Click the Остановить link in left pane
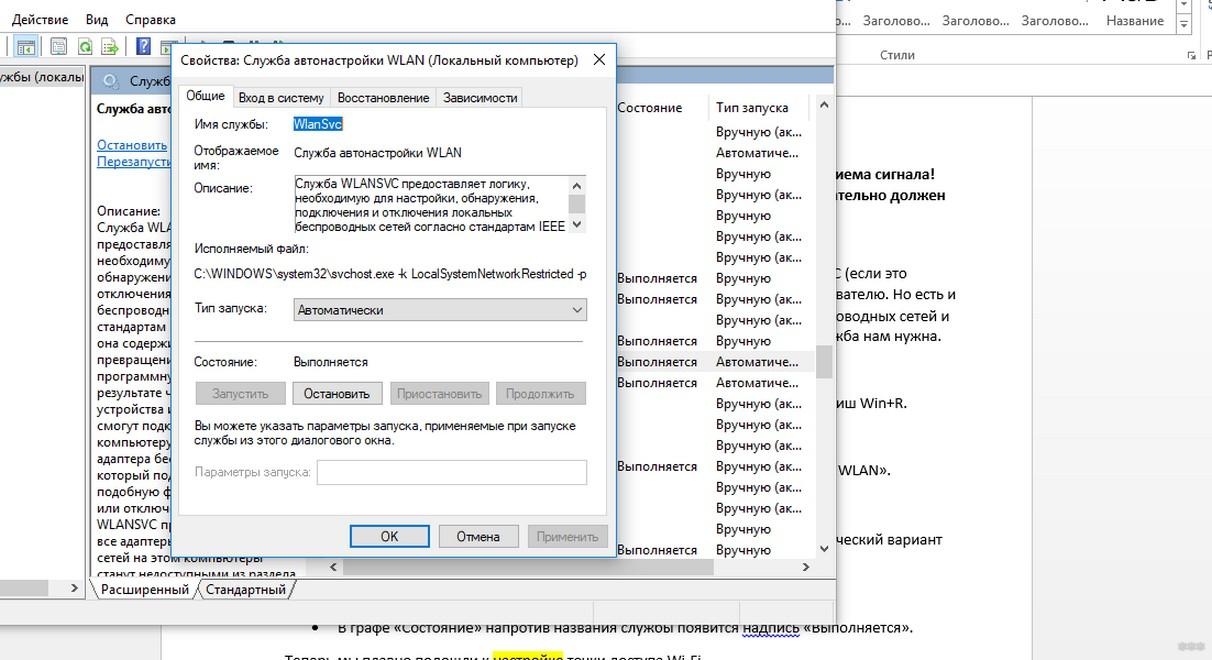 click(x=132, y=145)
